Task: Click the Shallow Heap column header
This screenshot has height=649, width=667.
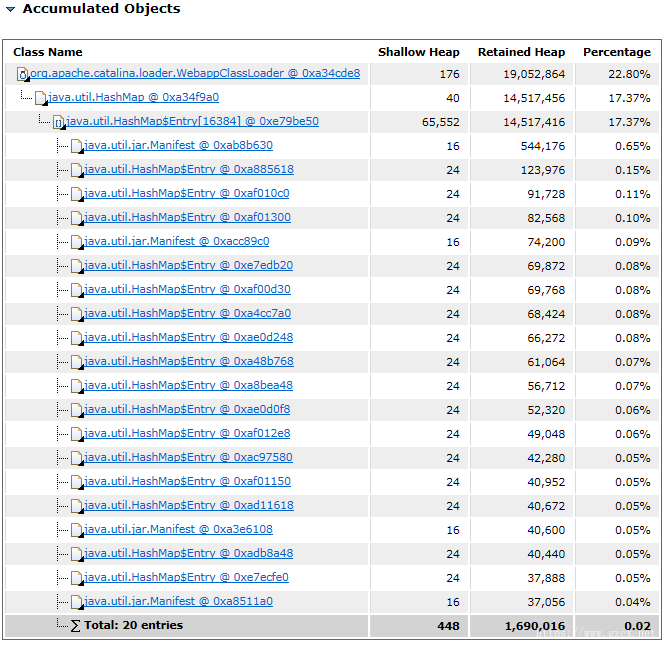Action: coord(419,52)
